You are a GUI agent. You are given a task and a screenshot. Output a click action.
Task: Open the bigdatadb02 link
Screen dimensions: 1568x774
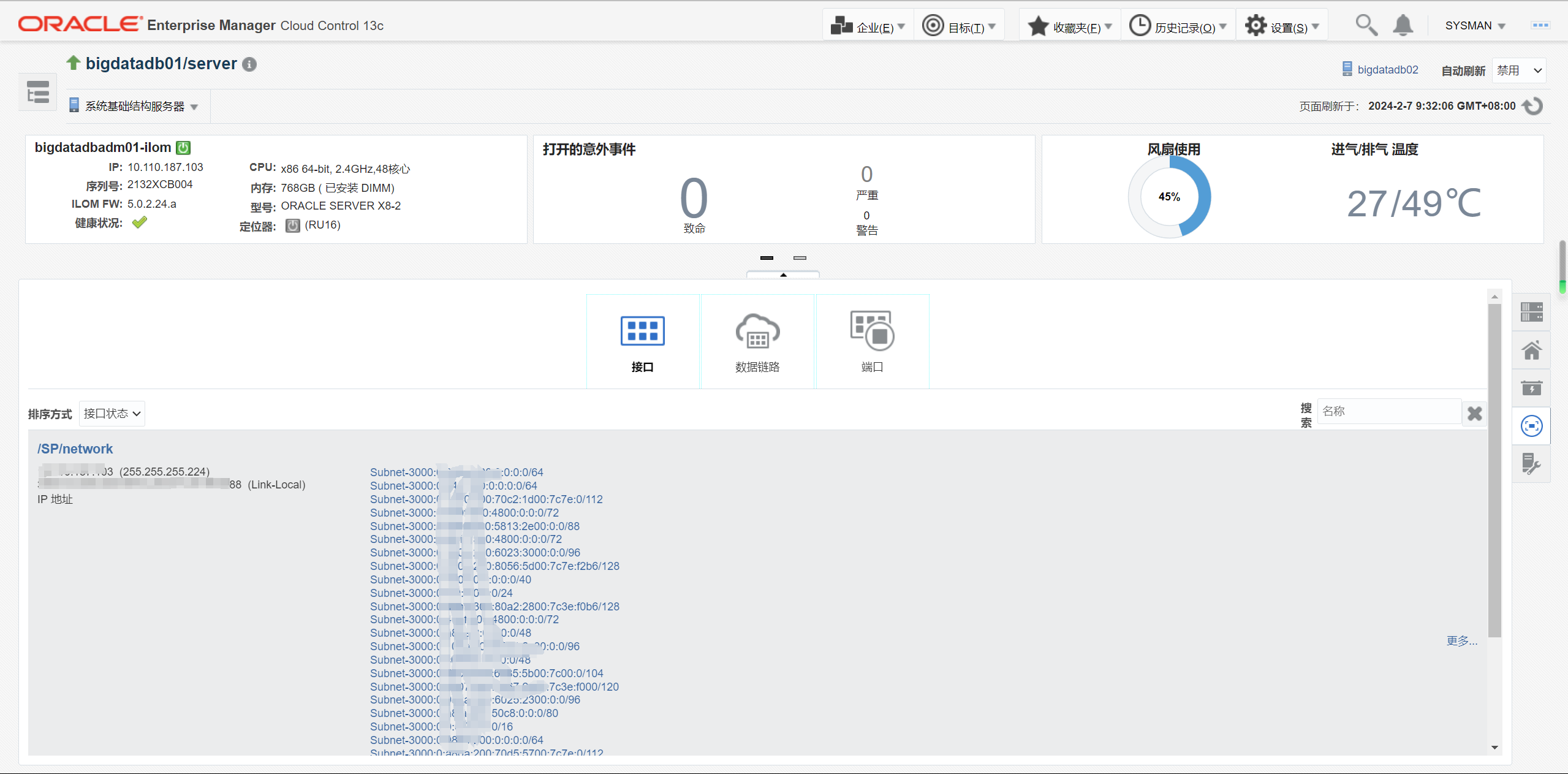click(1388, 70)
